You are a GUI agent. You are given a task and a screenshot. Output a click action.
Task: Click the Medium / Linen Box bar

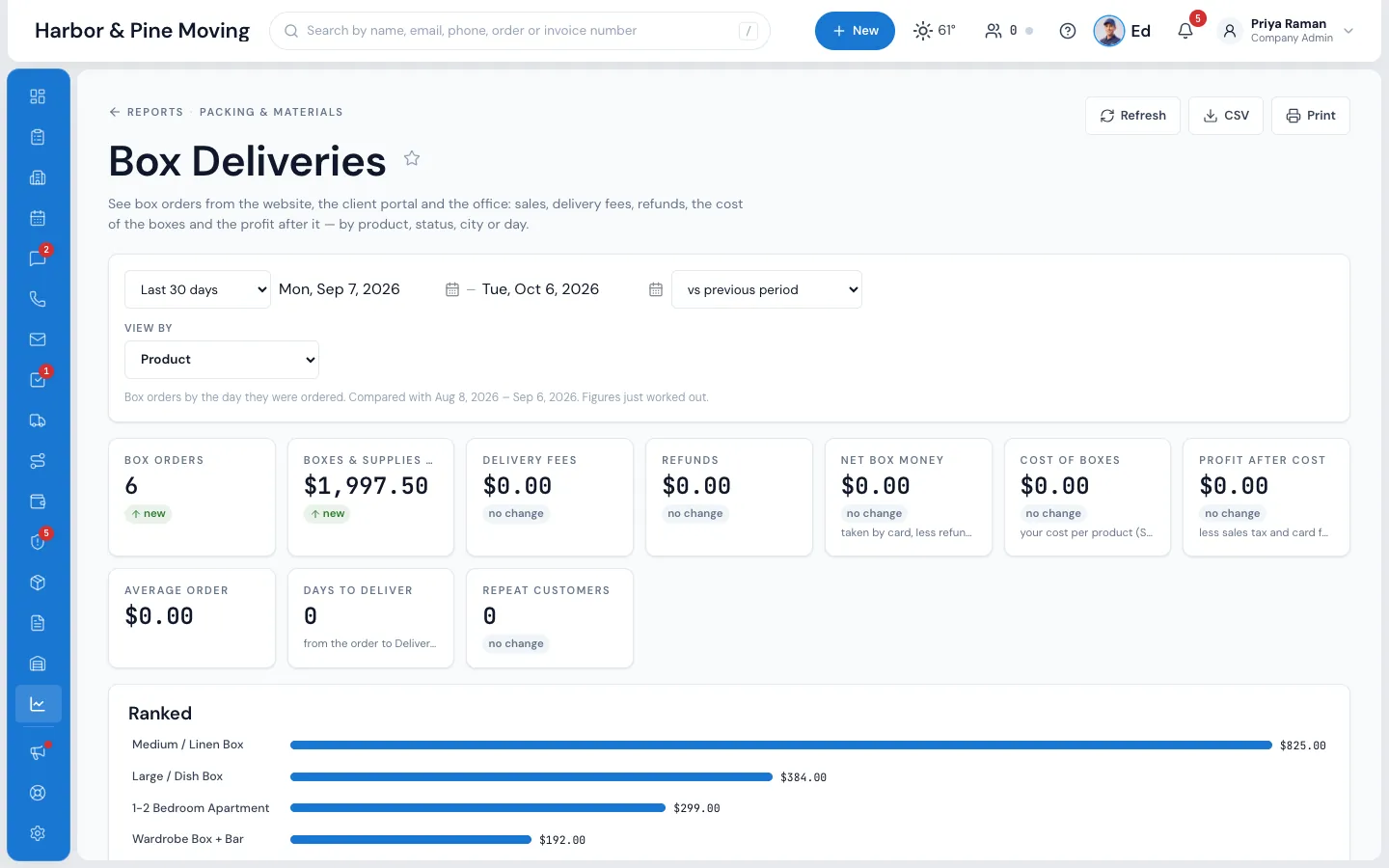click(x=781, y=745)
